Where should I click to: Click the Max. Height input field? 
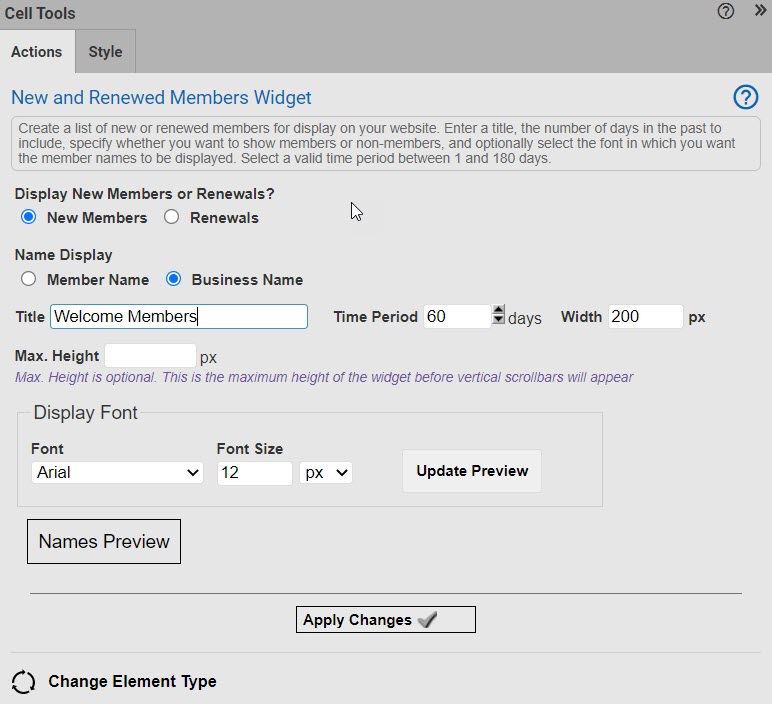pyautogui.click(x=150, y=356)
